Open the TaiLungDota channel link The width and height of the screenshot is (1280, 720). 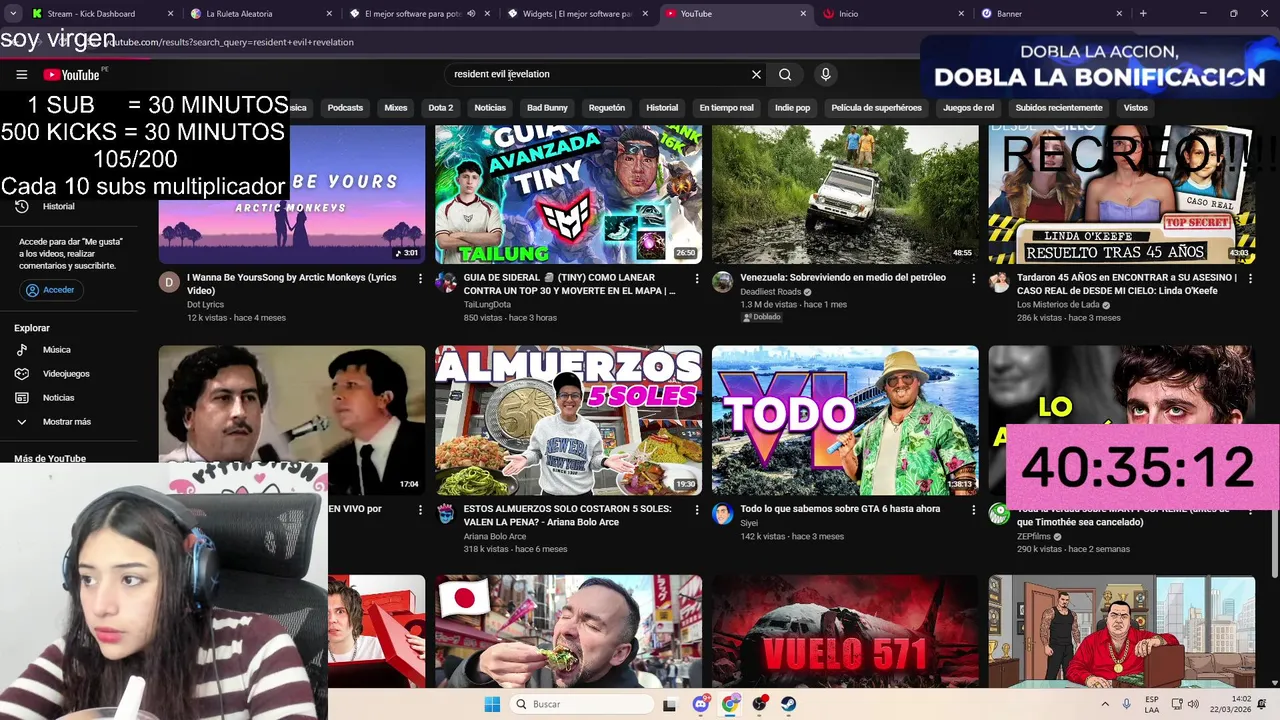tap(487, 304)
